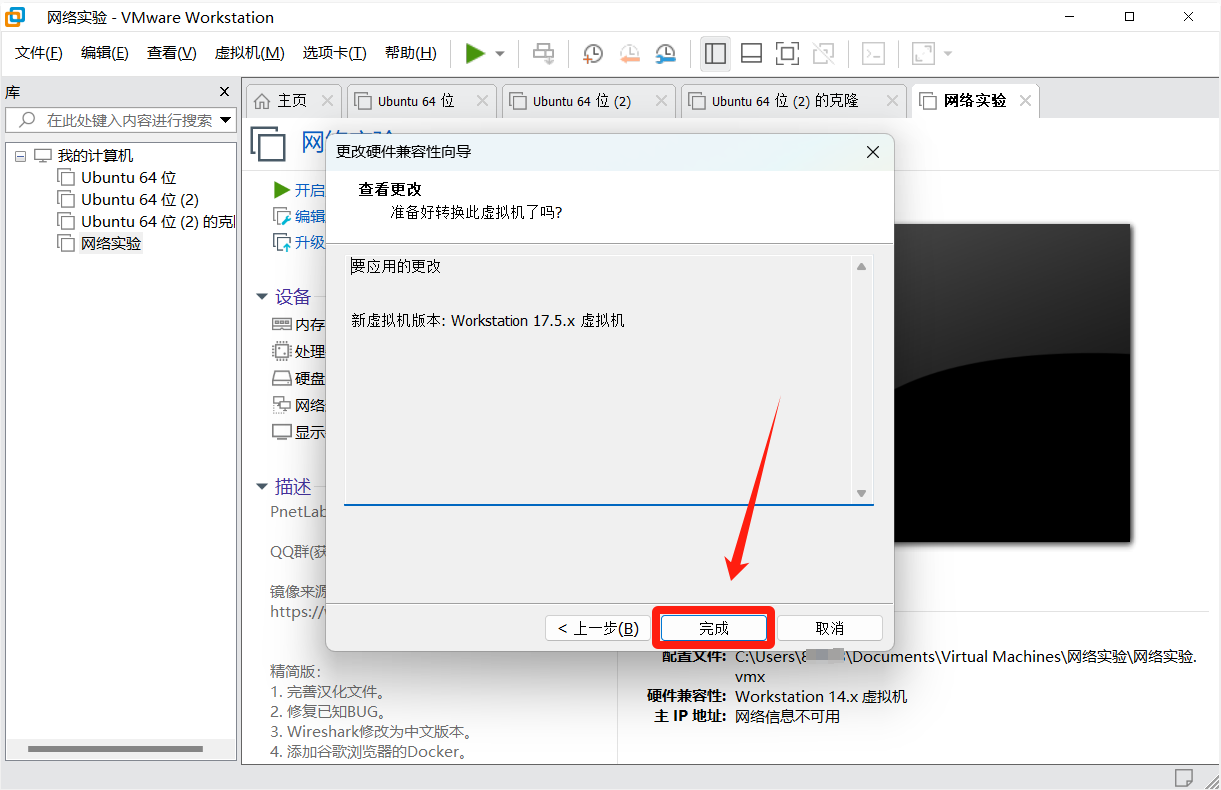Collapse the 设备 section
Screen dimensions: 1221x790
pyautogui.click(x=262, y=297)
